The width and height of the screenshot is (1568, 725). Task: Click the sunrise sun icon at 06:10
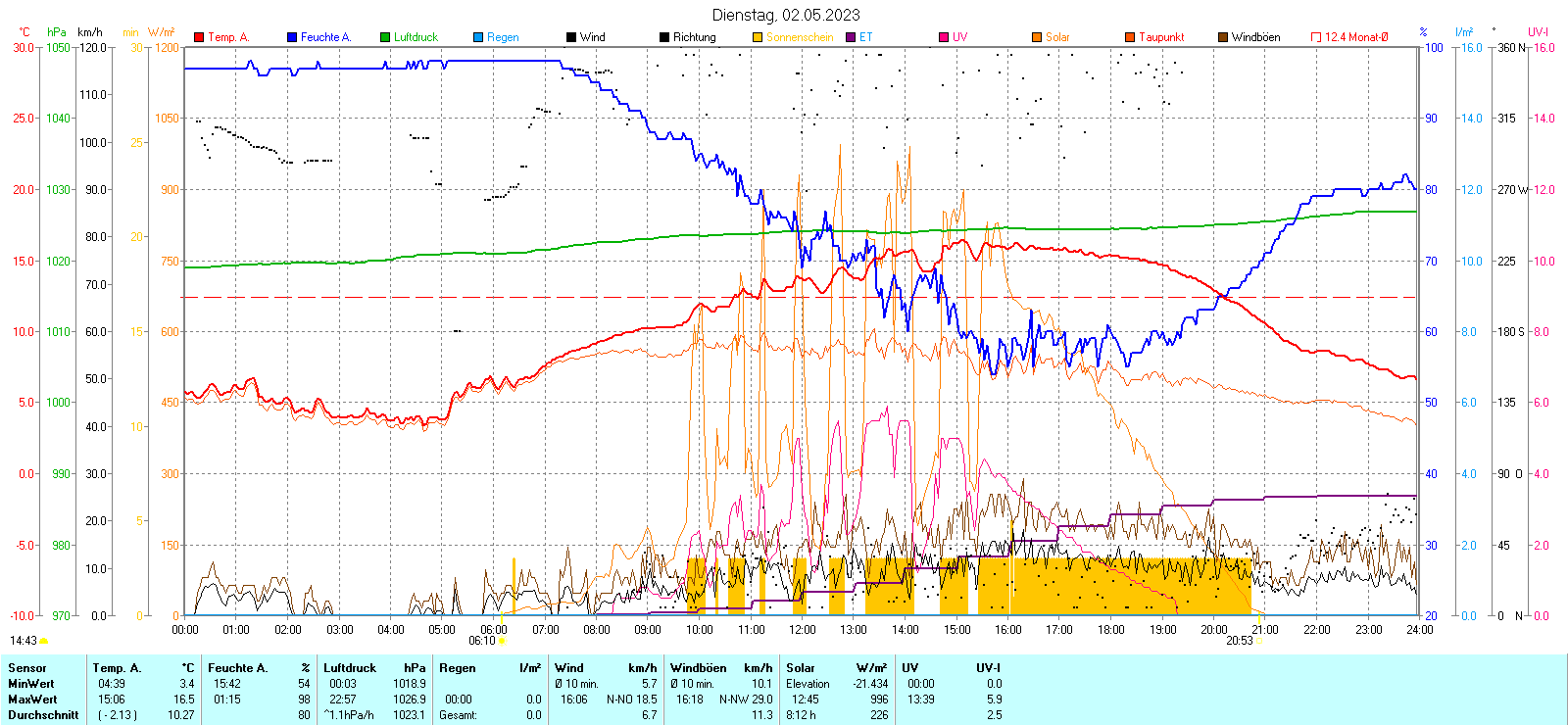(503, 641)
